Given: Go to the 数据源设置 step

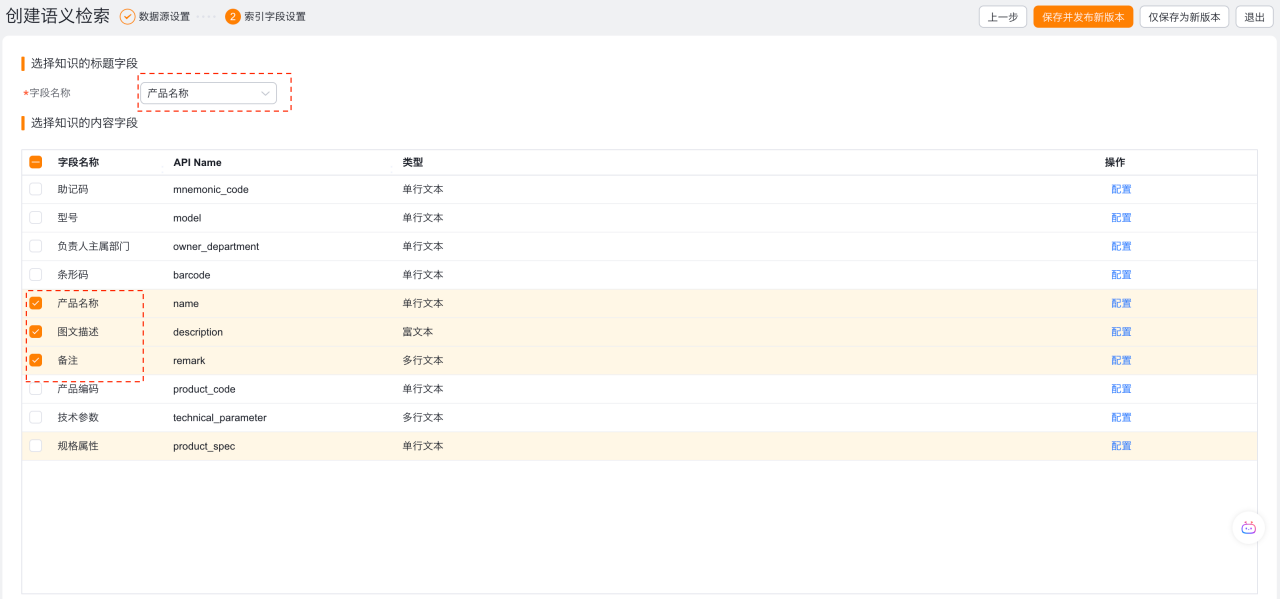Looking at the screenshot, I should (x=164, y=17).
